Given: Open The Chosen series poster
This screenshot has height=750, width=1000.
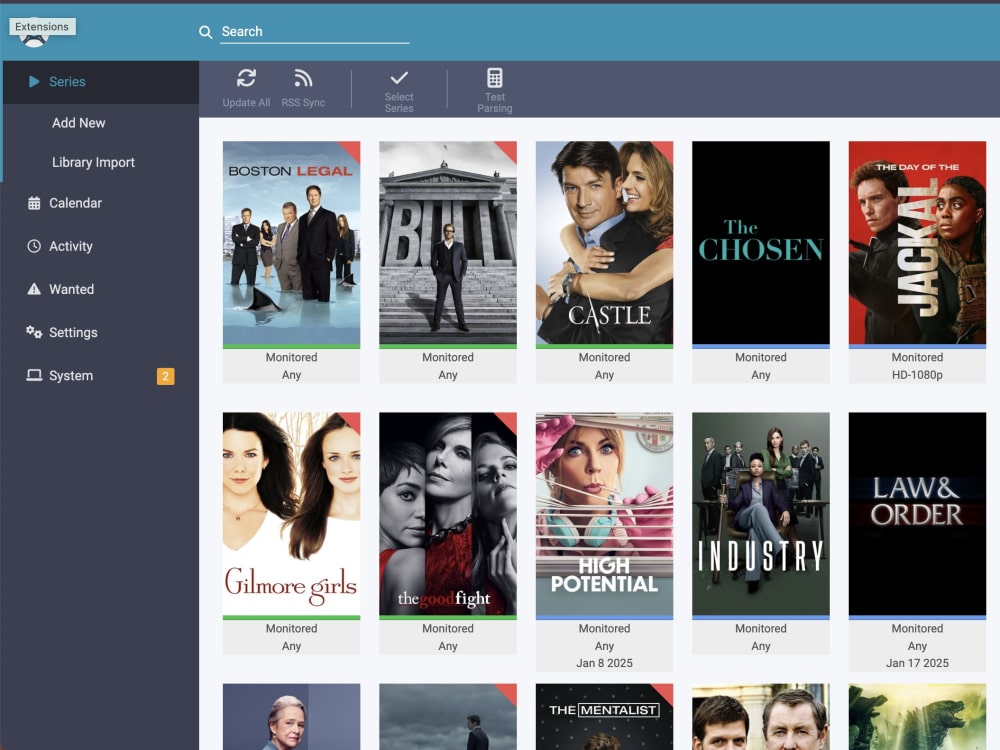Looking at the screenshot, I should (761, 242).
